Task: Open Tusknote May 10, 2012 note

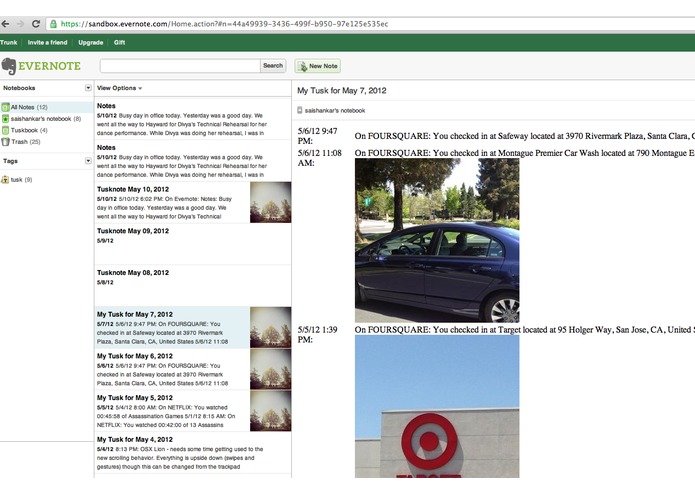Action: click(193, 202)
